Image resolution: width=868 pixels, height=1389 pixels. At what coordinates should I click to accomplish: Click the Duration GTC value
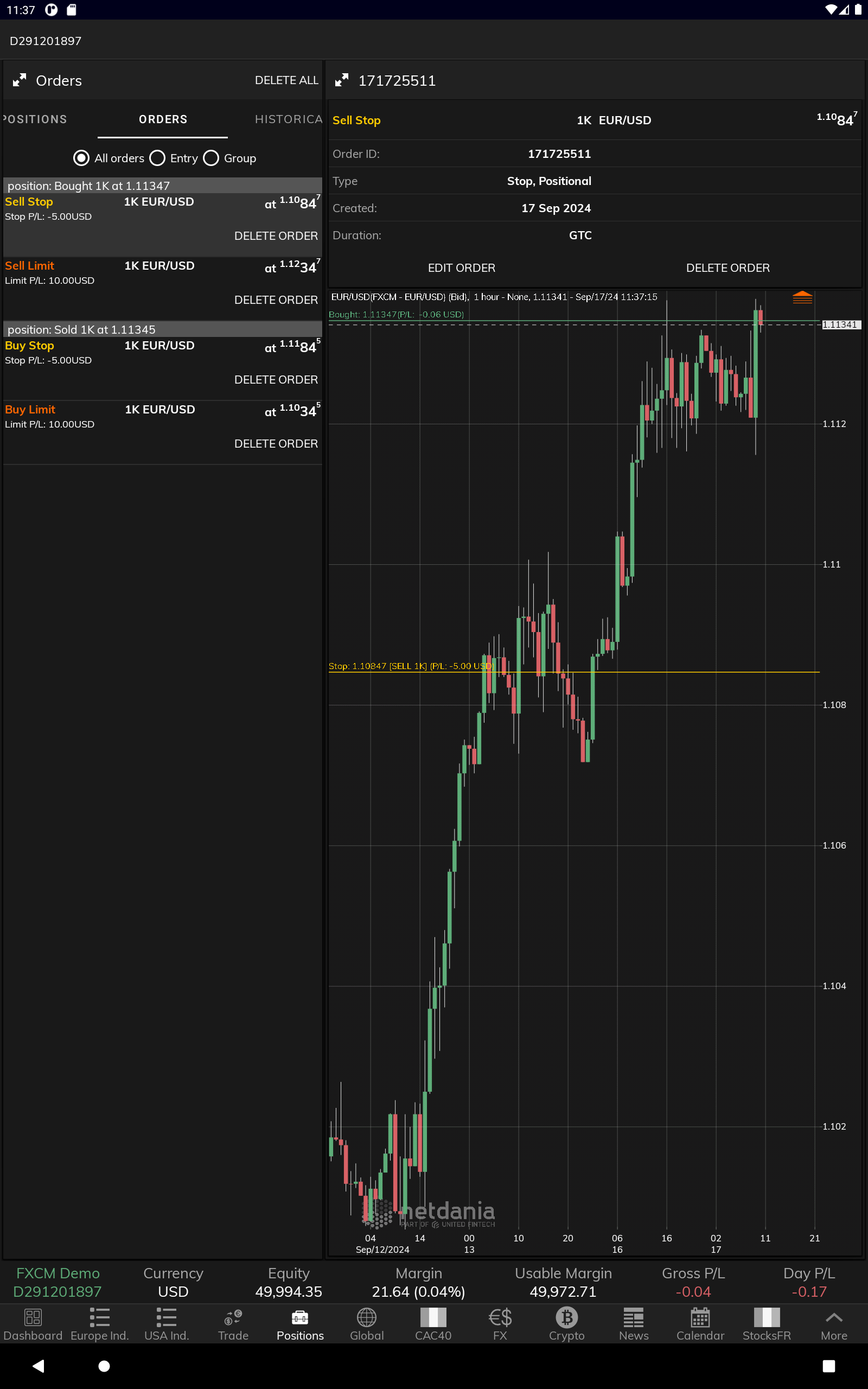tap(580, 235)
